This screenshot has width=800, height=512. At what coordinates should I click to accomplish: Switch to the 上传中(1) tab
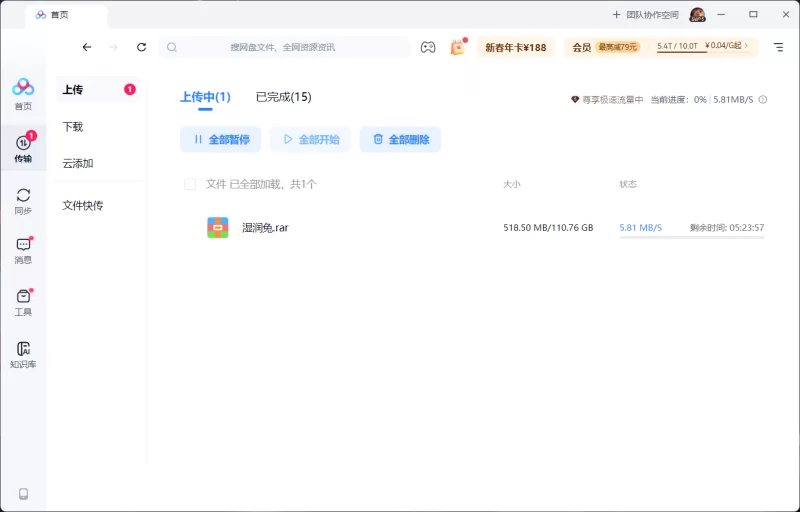click(205, 97)
